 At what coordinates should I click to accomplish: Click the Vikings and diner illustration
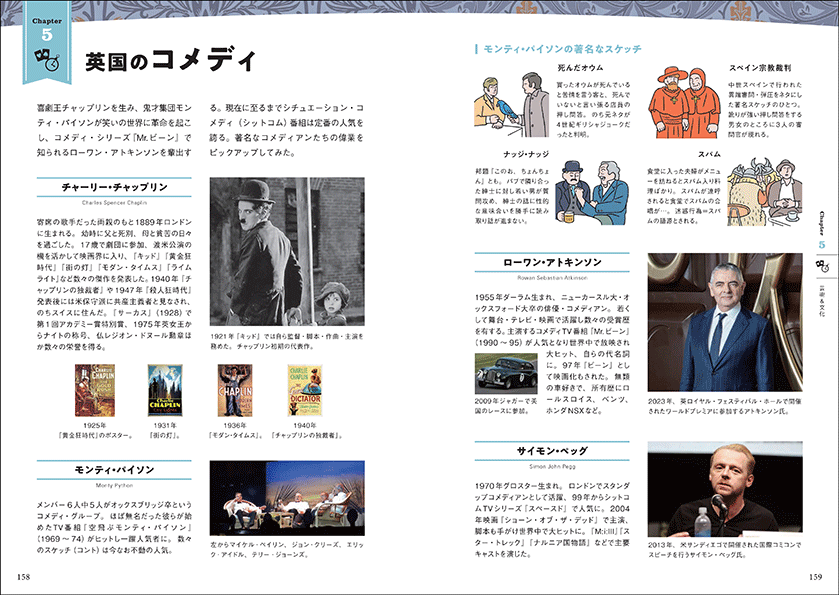click(x=764, y=192)
